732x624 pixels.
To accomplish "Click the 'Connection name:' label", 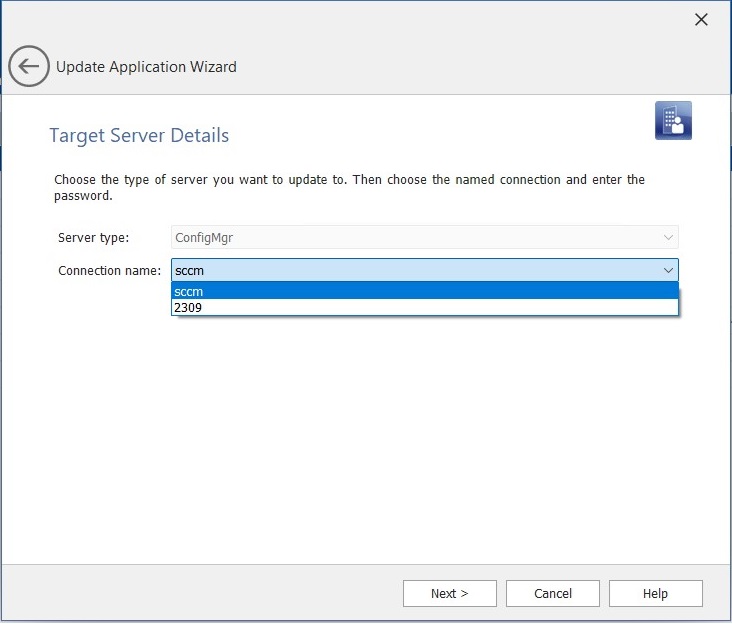I will [109, 270].
